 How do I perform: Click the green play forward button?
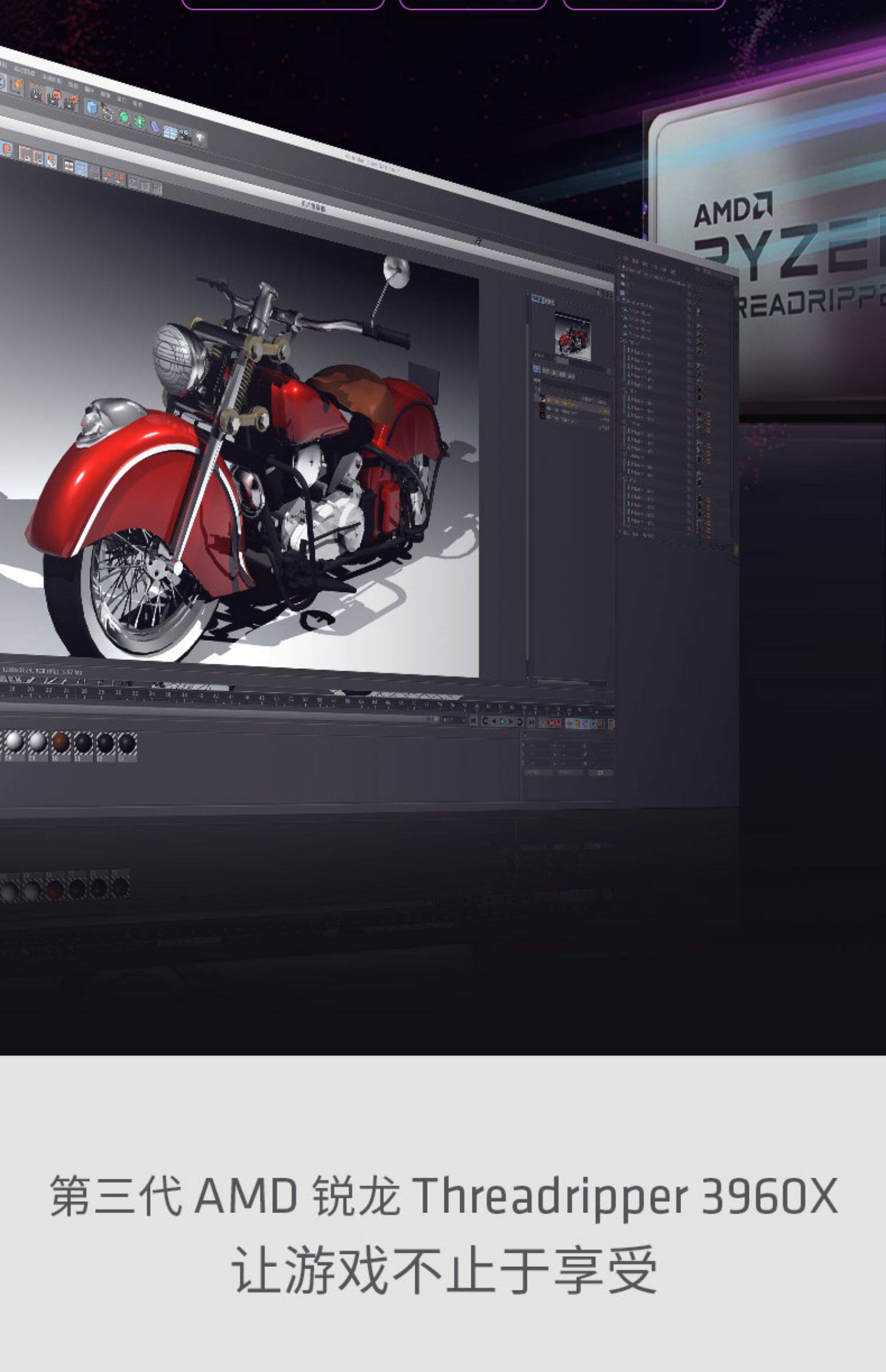(502, 721)
